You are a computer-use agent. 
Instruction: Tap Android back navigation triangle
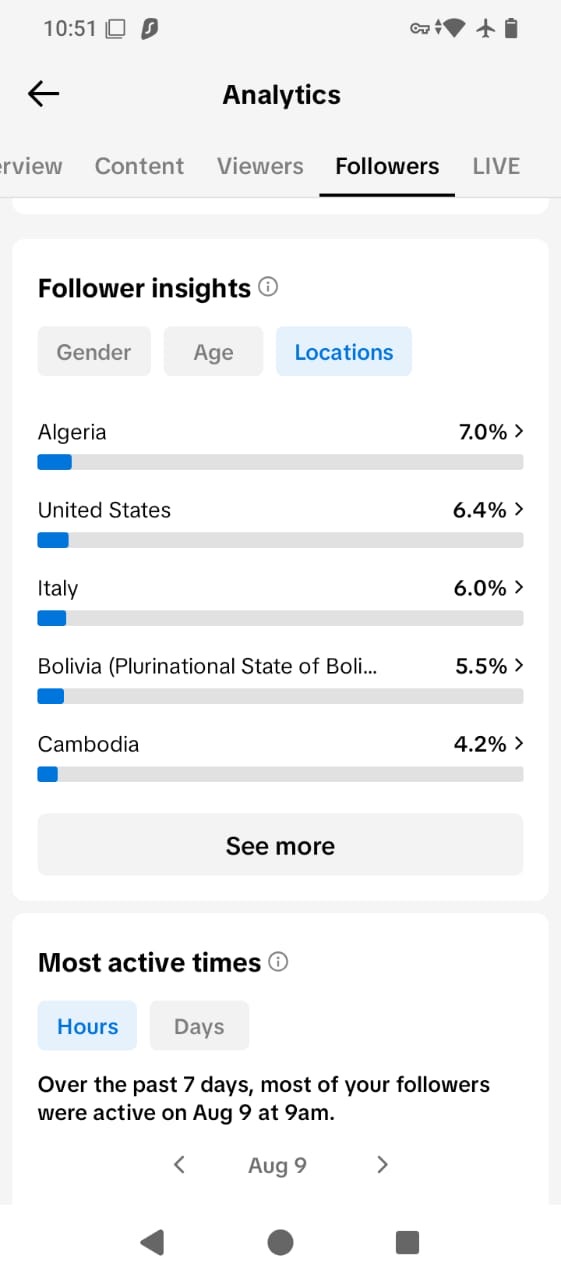coord(152,1242)
